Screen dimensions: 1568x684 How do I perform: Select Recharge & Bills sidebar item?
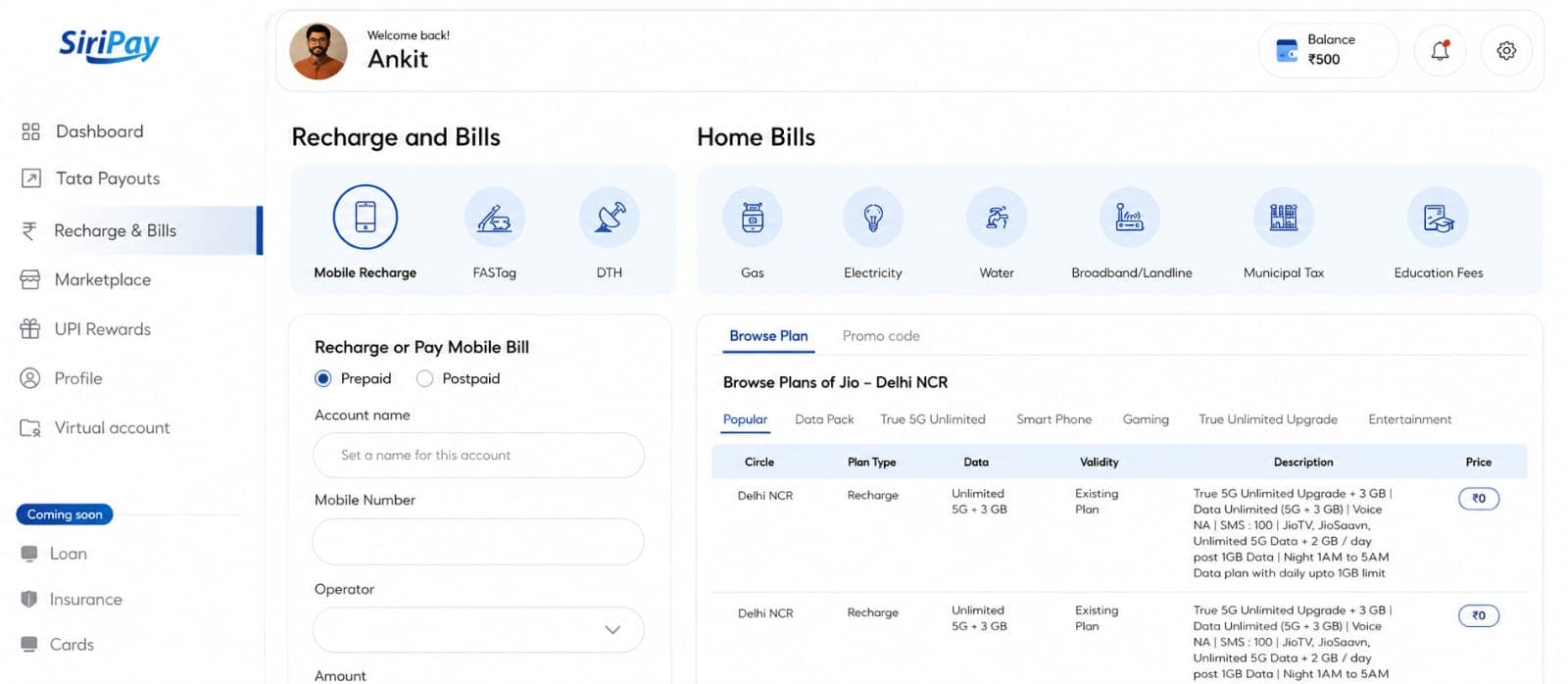(x=131, y=230)
